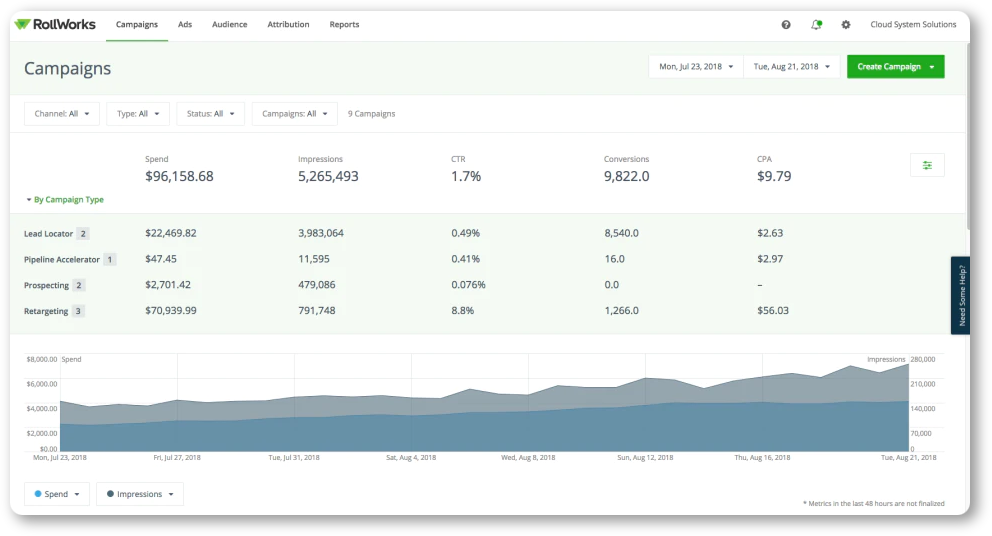Select the Lead Locator campaign type row
992x536 pixels.
(488, 233)
